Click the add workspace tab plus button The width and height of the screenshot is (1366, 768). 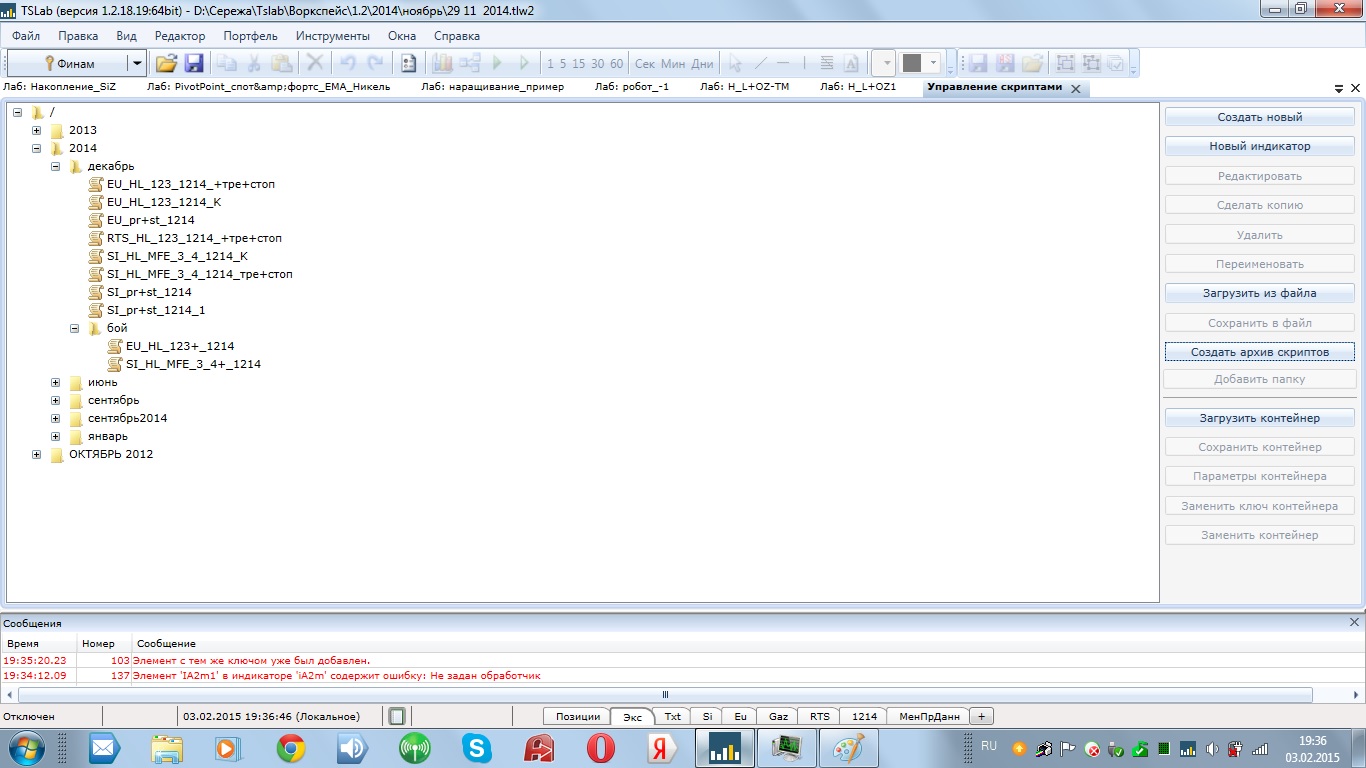[982, 716]
